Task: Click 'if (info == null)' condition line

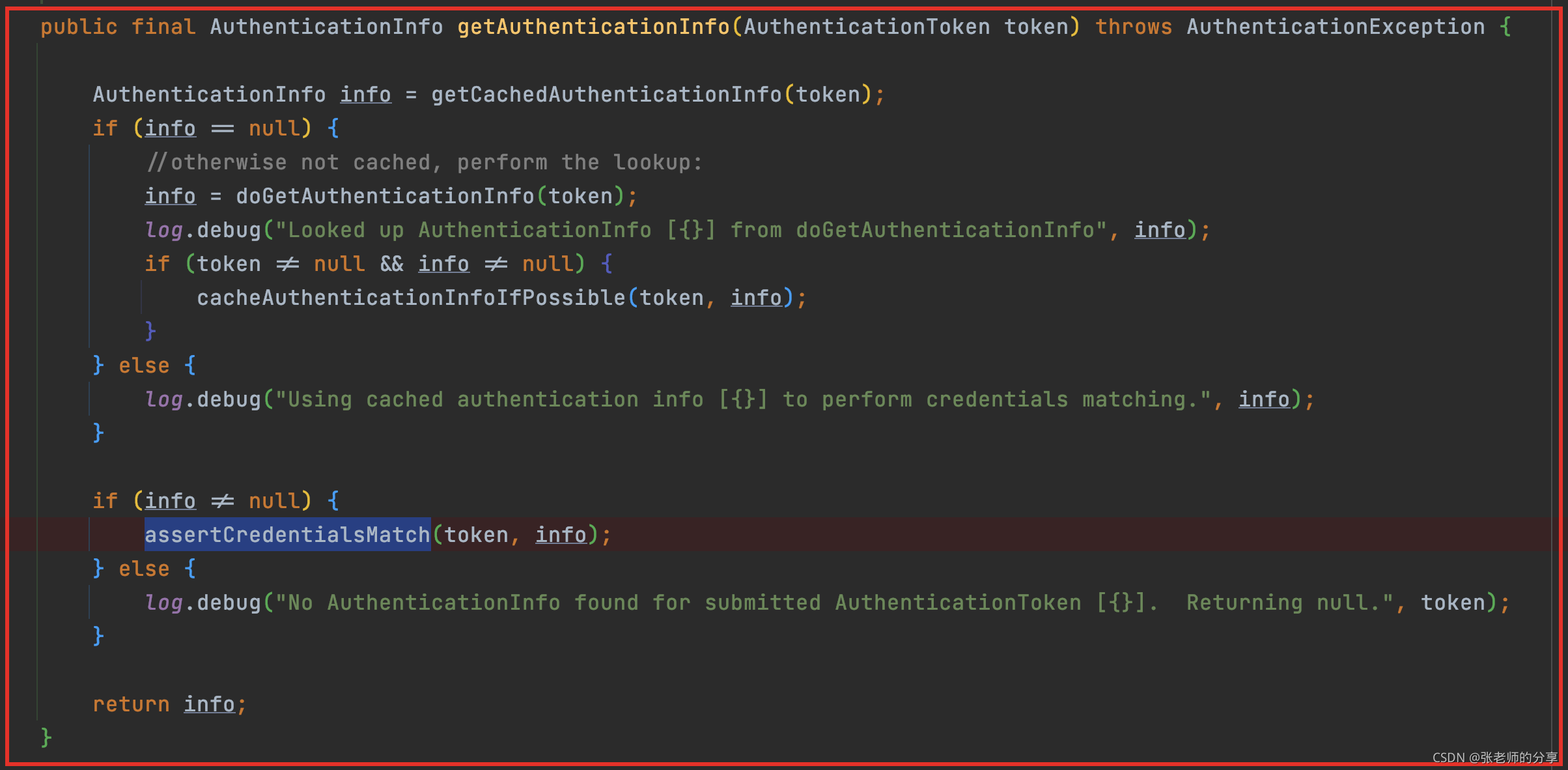Action: coord(216,128)
